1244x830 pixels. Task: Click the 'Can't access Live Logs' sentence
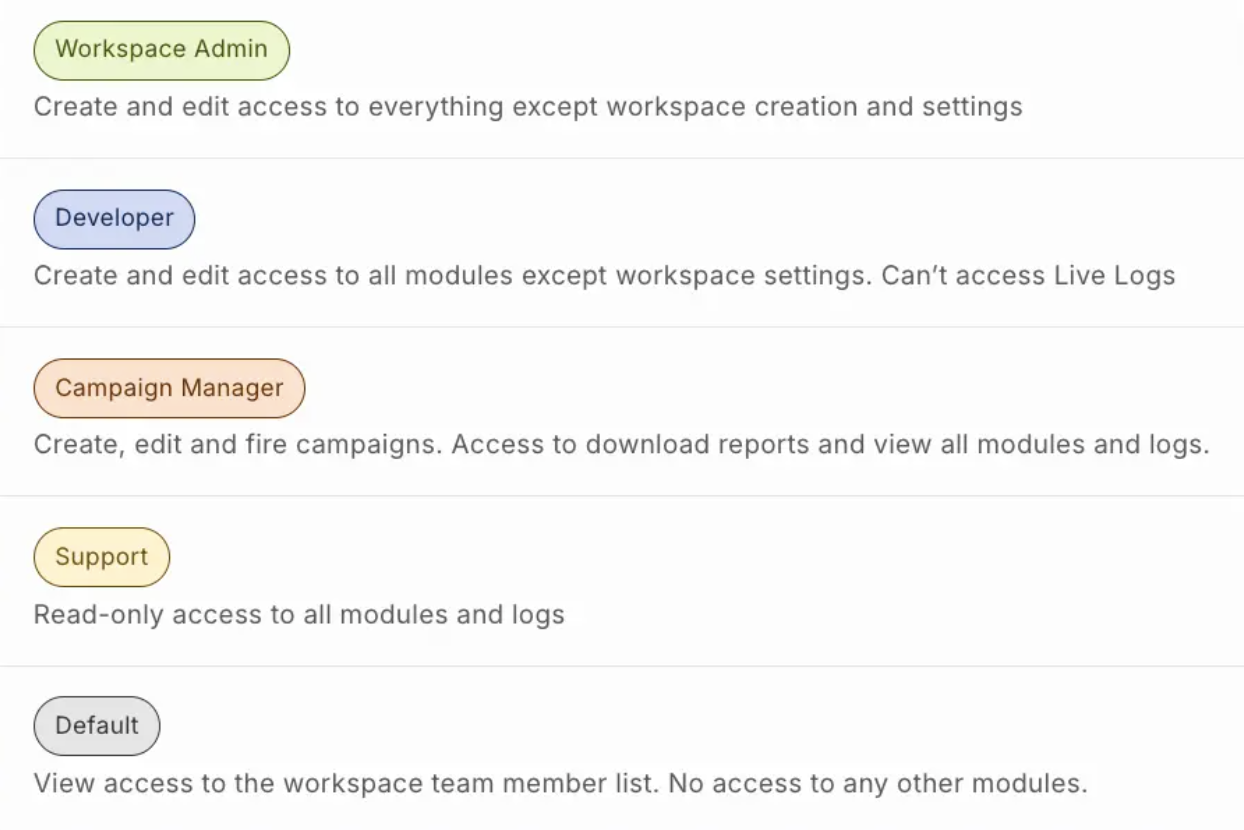[1028, 276]
